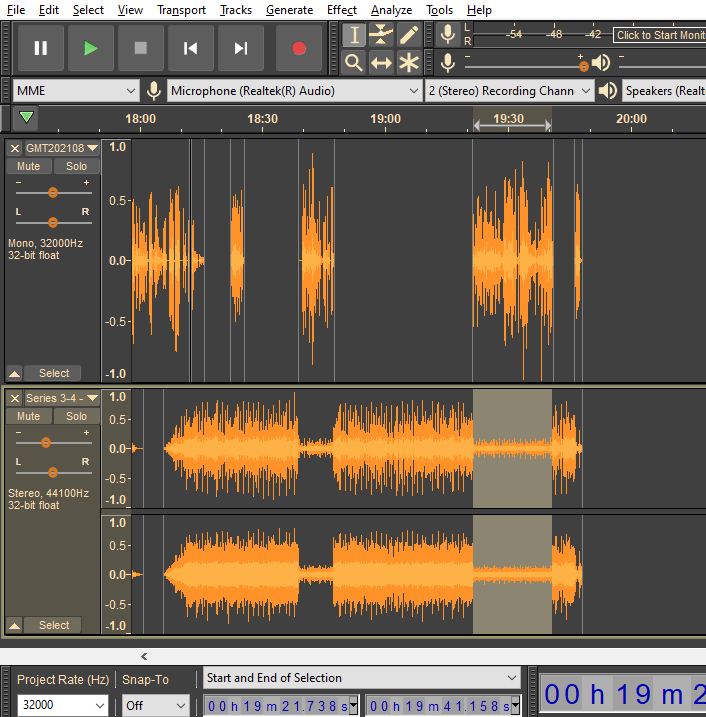Open the Select menu

tap(88, 10)
